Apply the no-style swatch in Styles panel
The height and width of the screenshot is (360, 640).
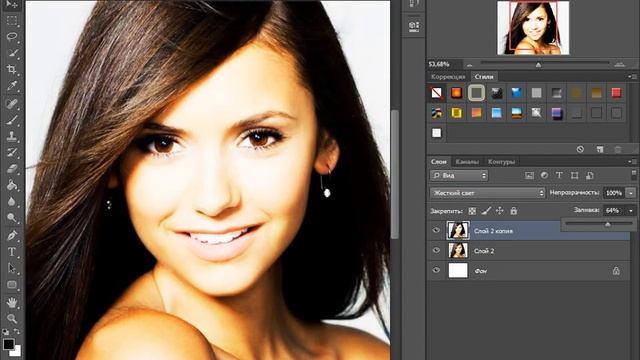pyautogui.click(x=436, y=93)
